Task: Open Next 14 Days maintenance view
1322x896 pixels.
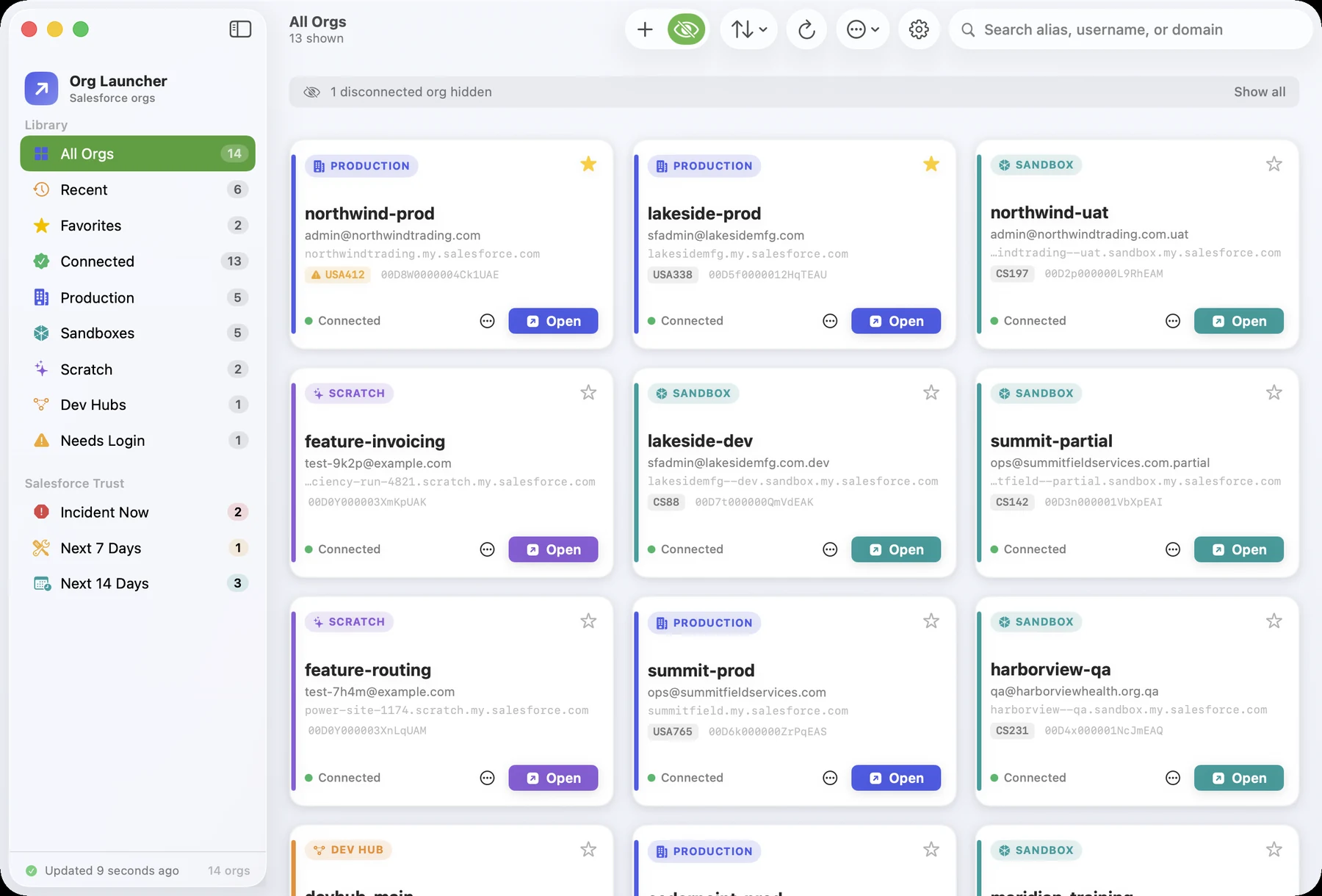Action: [137, 583]
